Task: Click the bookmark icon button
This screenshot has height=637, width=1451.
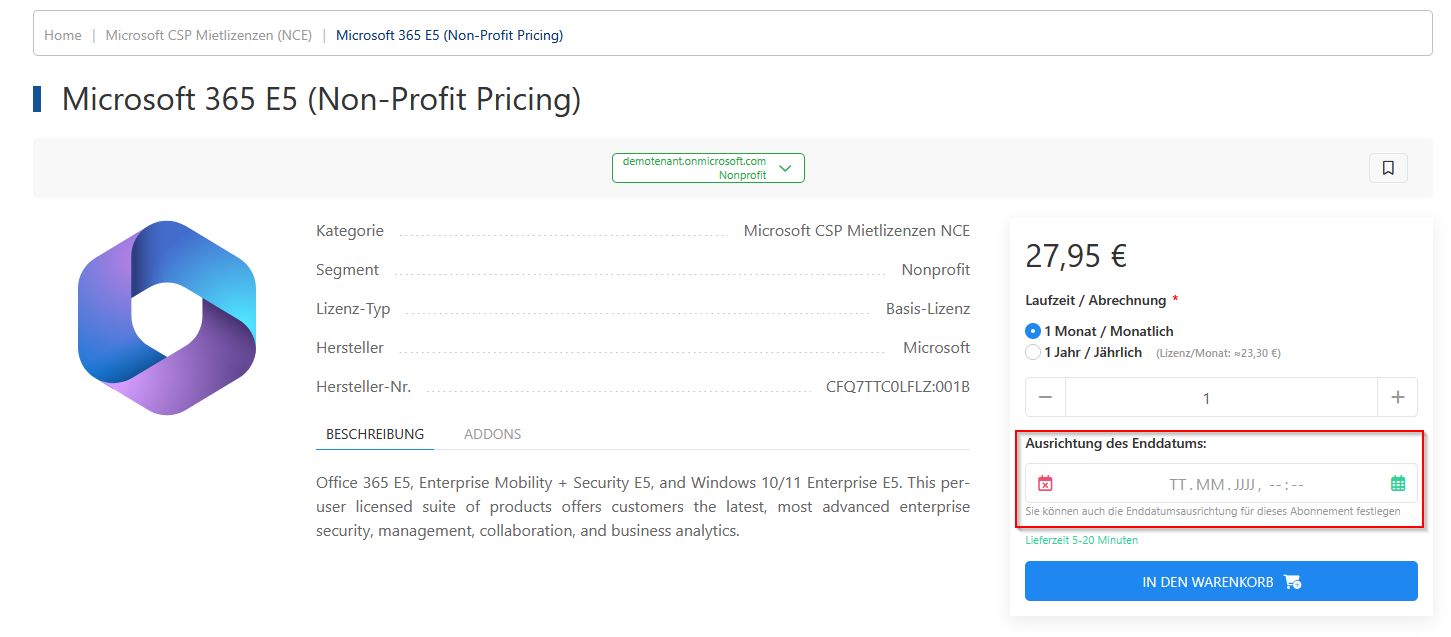Action: (1387, 168)
